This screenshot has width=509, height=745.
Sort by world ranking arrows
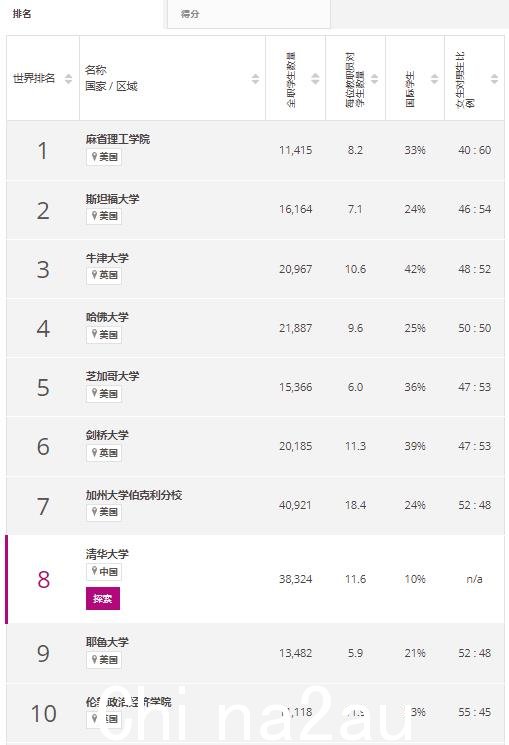click(68, 79)
